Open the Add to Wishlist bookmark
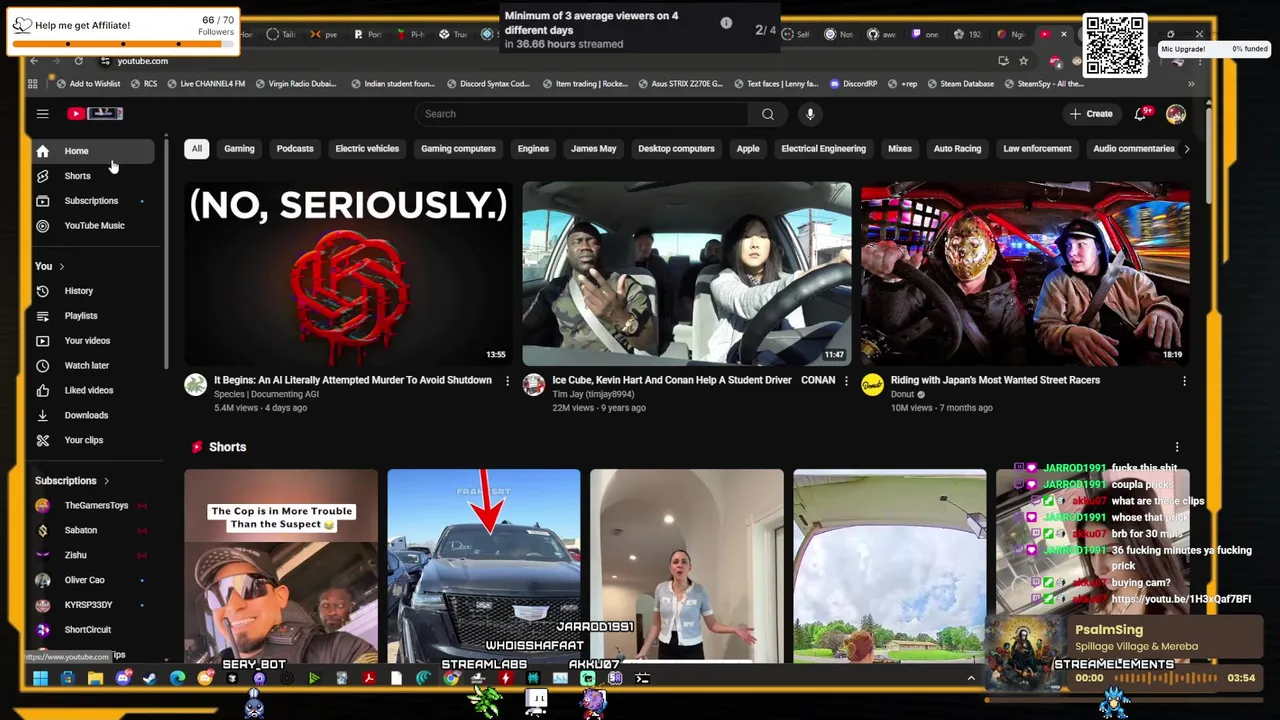Viewport: 1280px width, 720px height. coord(88,84)
